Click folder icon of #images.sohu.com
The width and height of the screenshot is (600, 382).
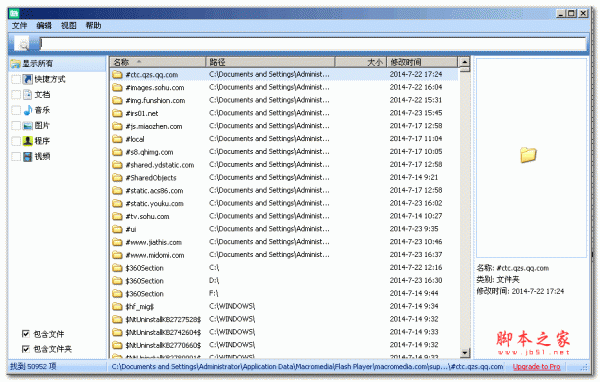117,88
